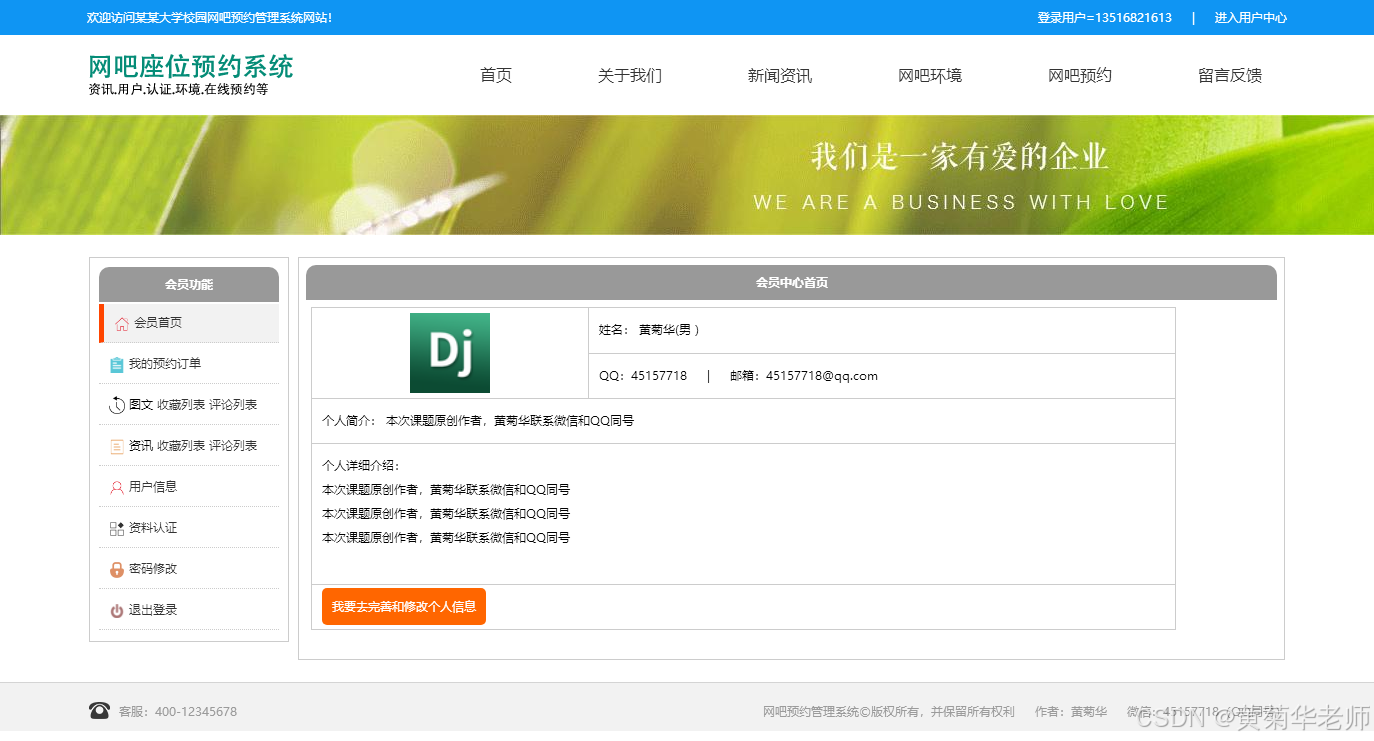Go to 首页 from the navigation bar

click(x=495, y=74)
